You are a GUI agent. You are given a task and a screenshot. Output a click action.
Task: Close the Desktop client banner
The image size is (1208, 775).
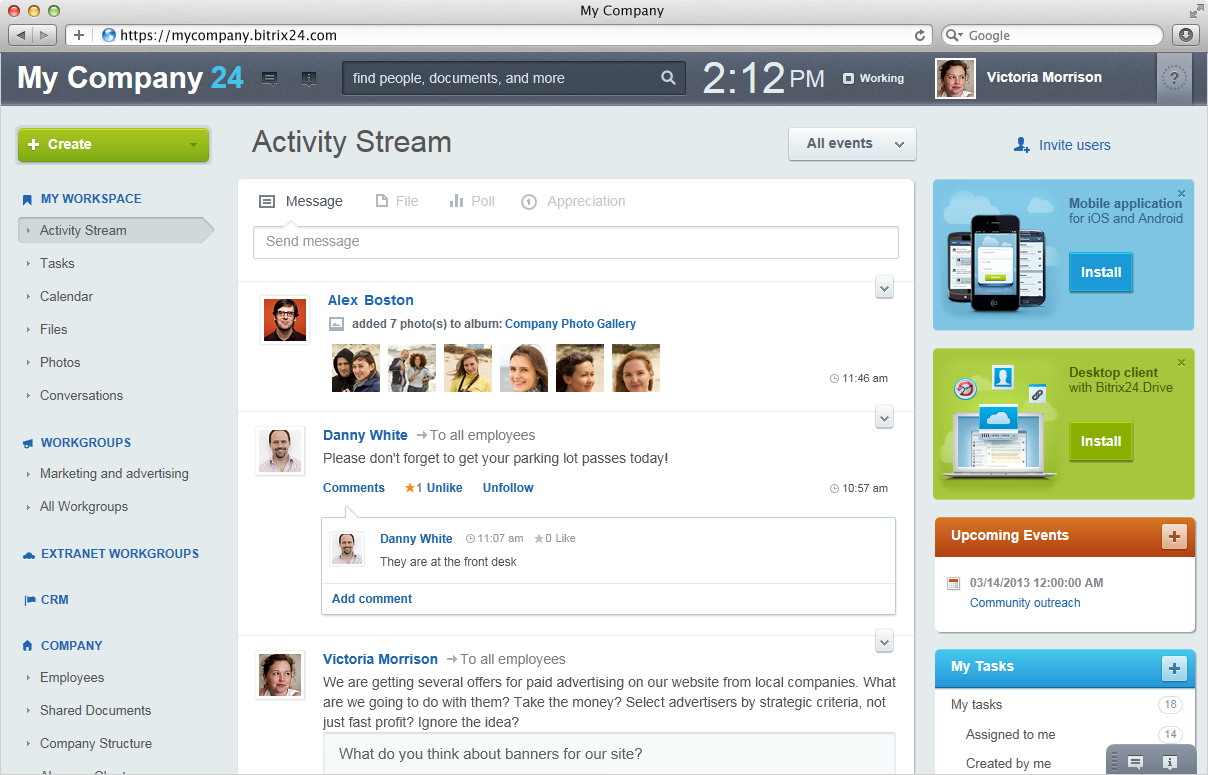pos(1181,363)
